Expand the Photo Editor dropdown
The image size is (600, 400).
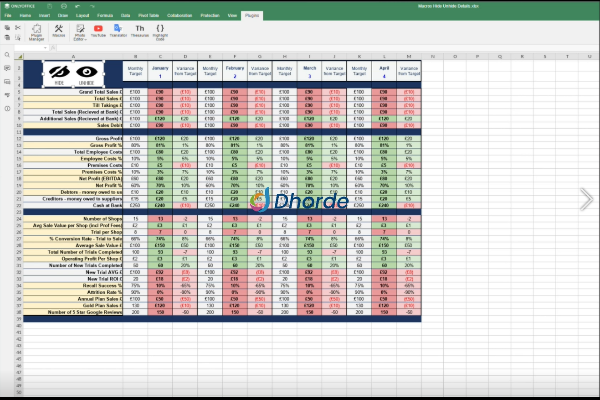79,38
